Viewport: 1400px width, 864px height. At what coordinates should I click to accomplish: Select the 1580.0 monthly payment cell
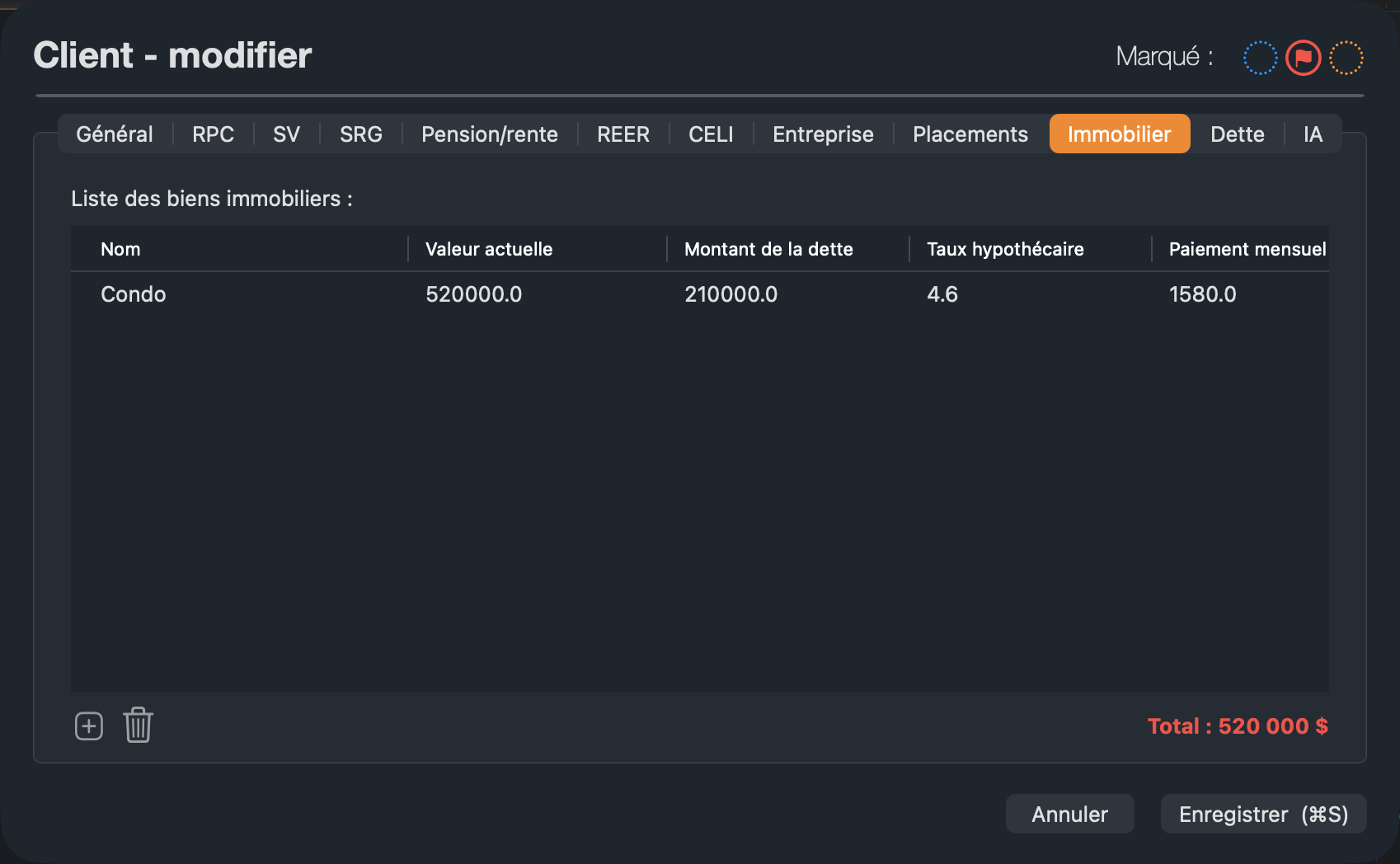1203,294
